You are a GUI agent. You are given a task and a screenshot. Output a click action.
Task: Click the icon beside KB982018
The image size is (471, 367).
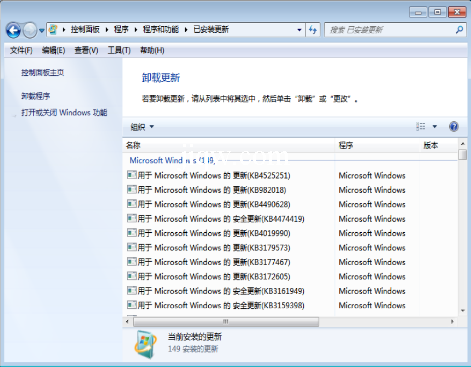132,189
